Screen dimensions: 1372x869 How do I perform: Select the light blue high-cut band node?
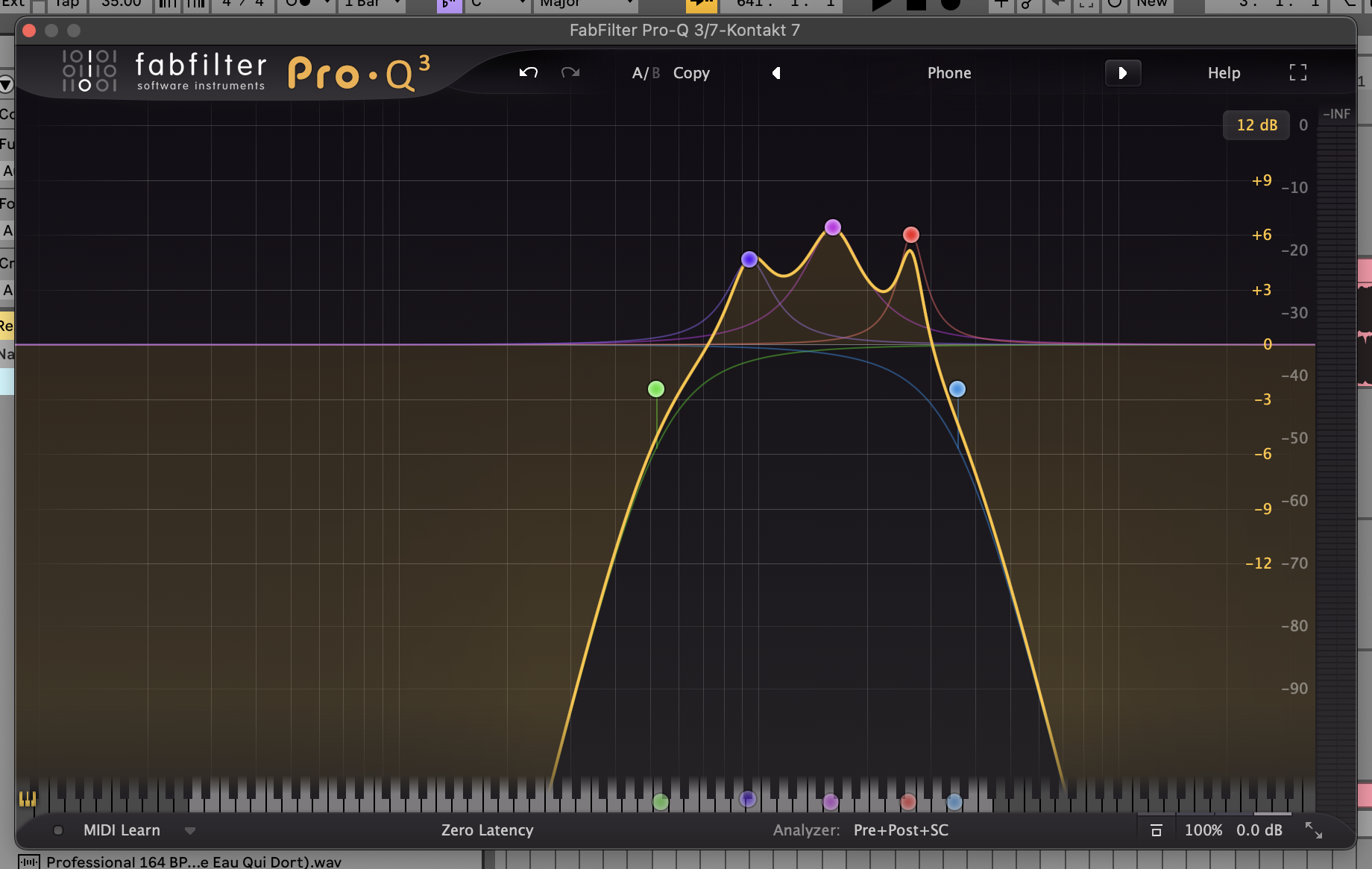tap(957, 389)
